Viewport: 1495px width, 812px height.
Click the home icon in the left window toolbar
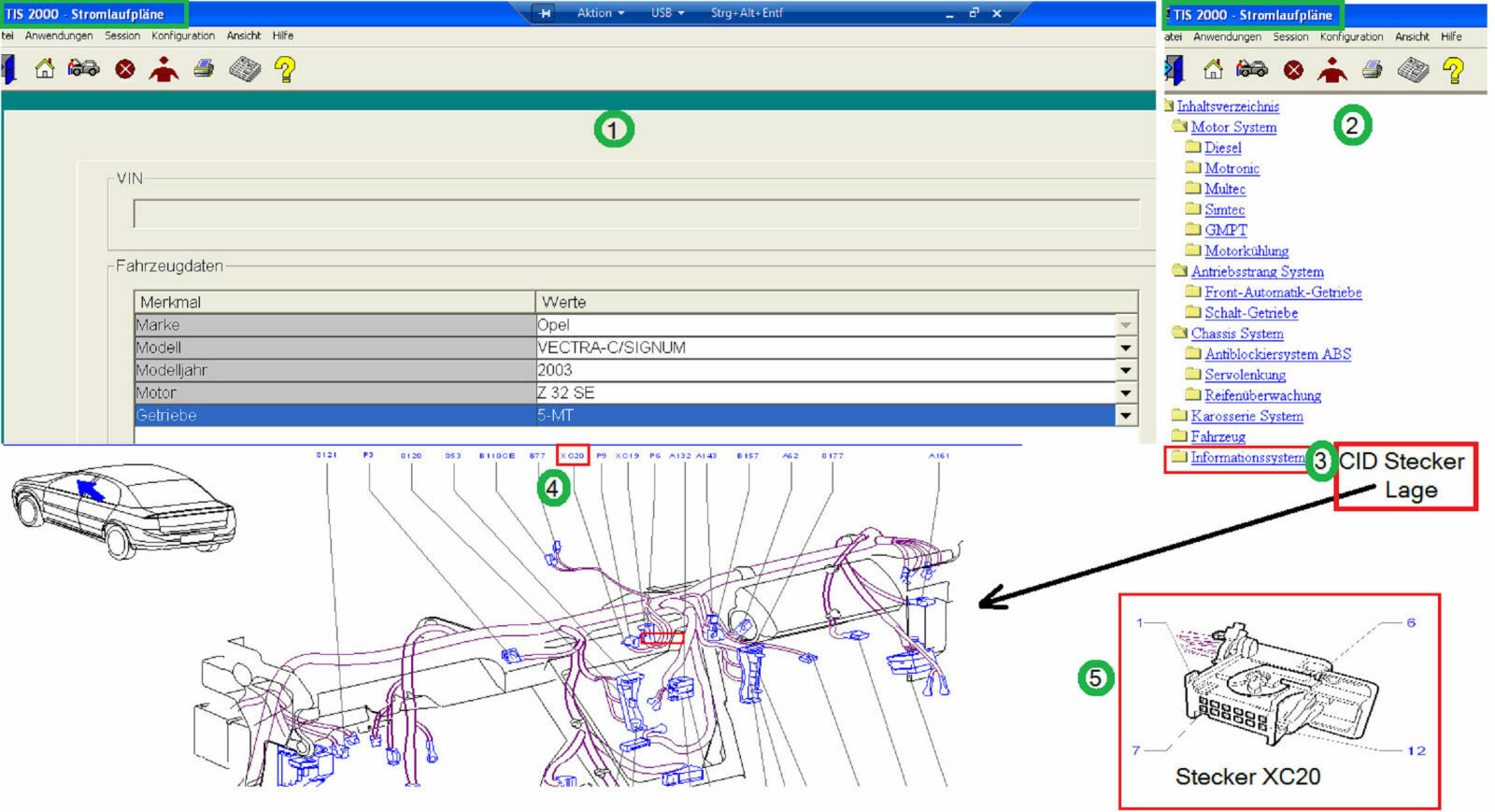tap(44, 69)
